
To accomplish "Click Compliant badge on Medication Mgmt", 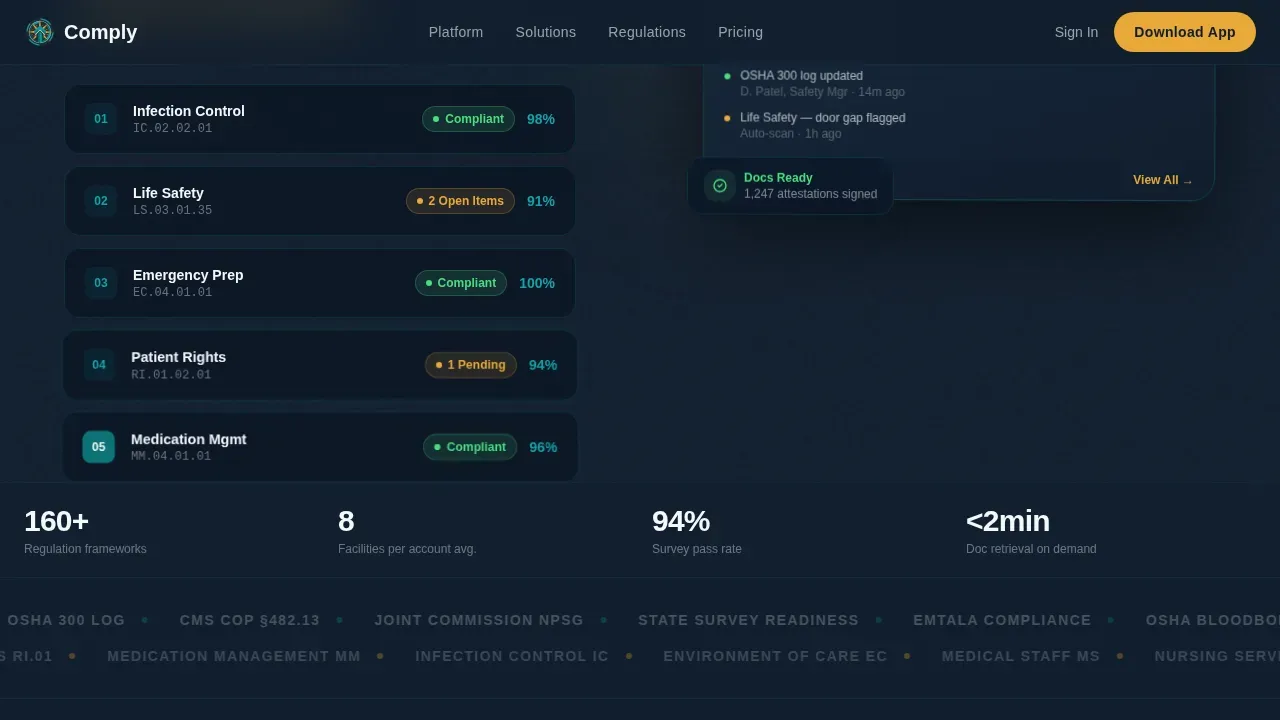I will (470, 447).
